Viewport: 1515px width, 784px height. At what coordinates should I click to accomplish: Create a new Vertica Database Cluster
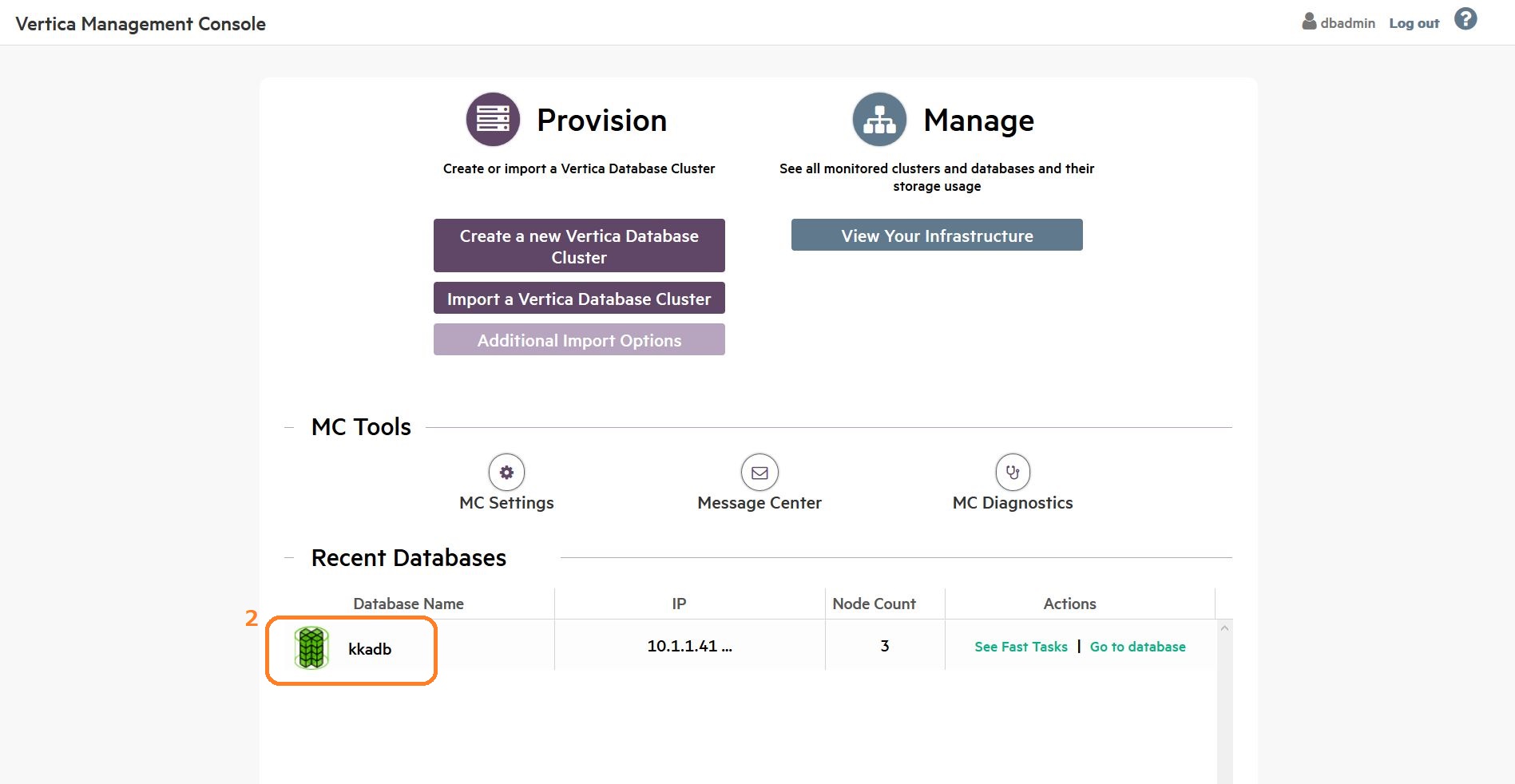(579, 246)
